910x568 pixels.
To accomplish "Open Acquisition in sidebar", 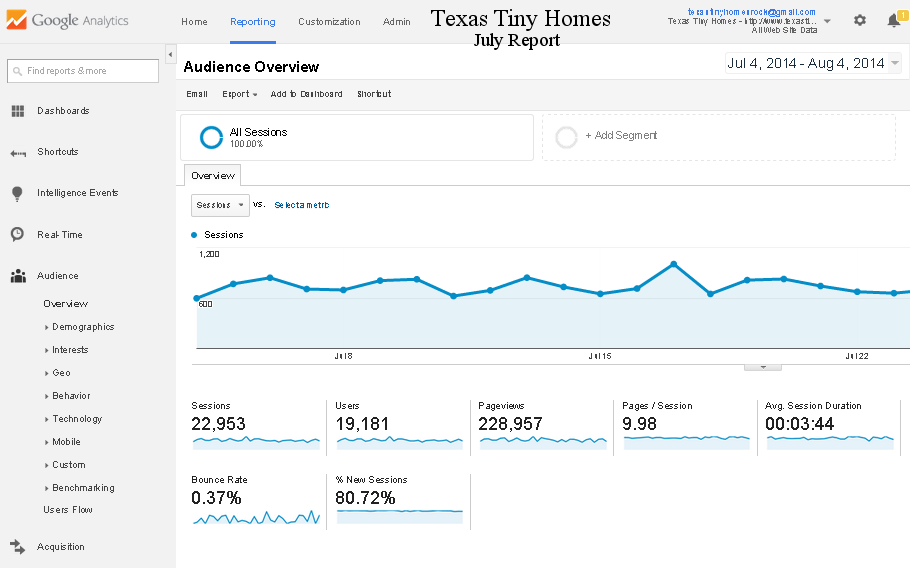I will (60, 547).
